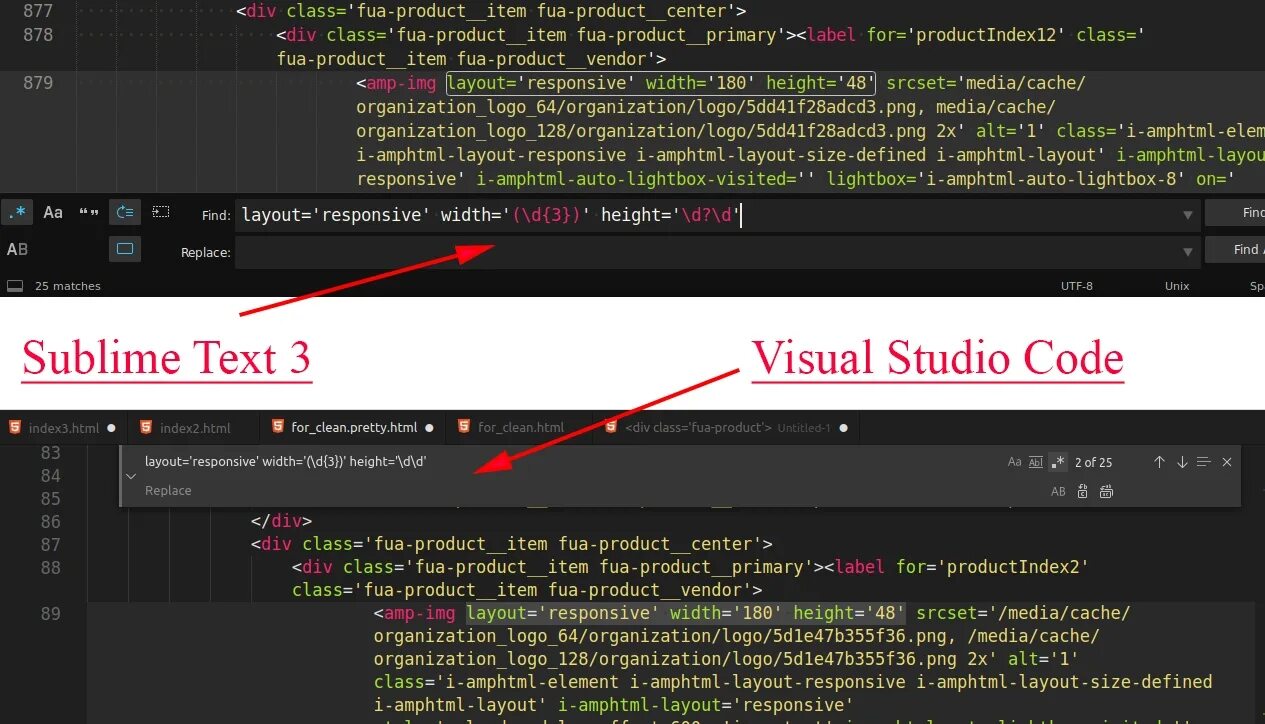Viewport: 1265px width, 724px height.
Task: Close the VS Code find widget
Action: click(x=1227, y=462)
